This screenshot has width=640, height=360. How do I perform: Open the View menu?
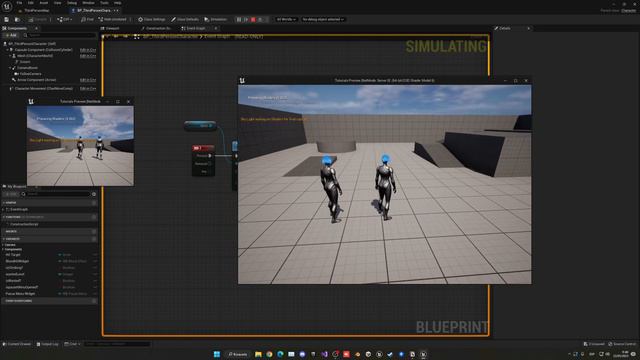[58, 3]
